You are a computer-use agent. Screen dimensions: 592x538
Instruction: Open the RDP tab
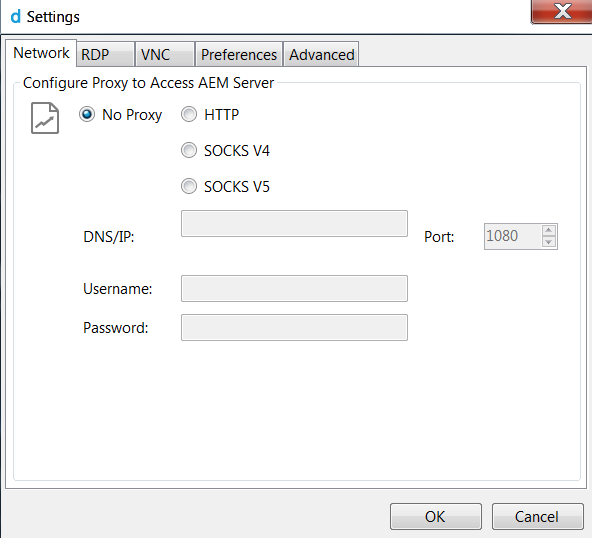(x=105, y=55)
